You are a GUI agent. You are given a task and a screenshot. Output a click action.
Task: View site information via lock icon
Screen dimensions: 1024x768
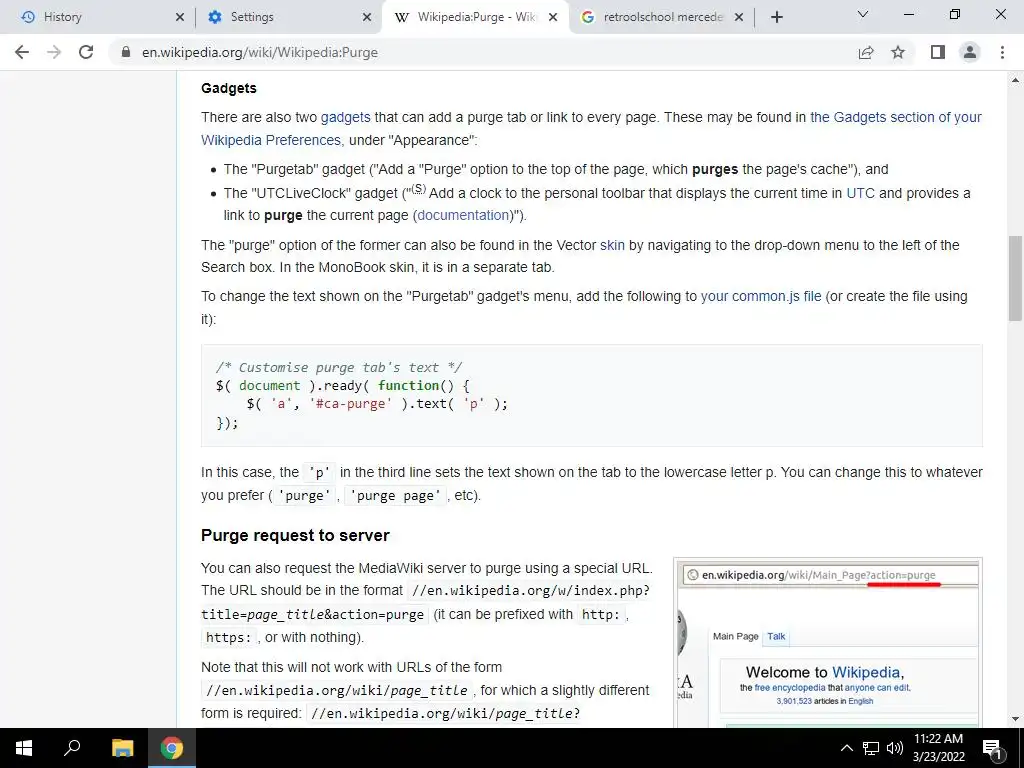tap(126, 52)
